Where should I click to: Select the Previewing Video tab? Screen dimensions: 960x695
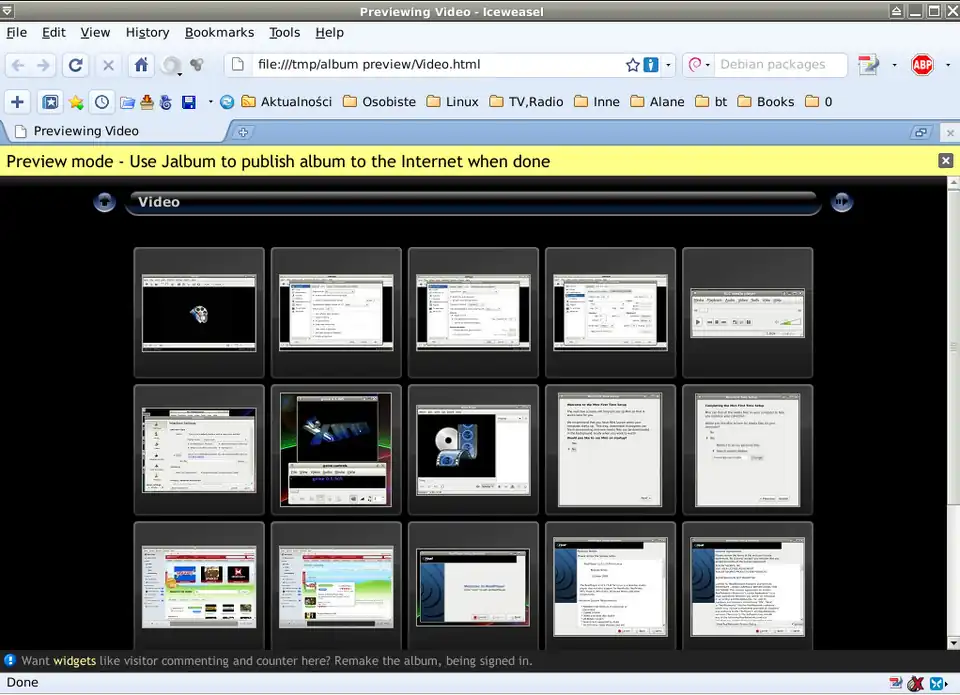click(85, 131)
